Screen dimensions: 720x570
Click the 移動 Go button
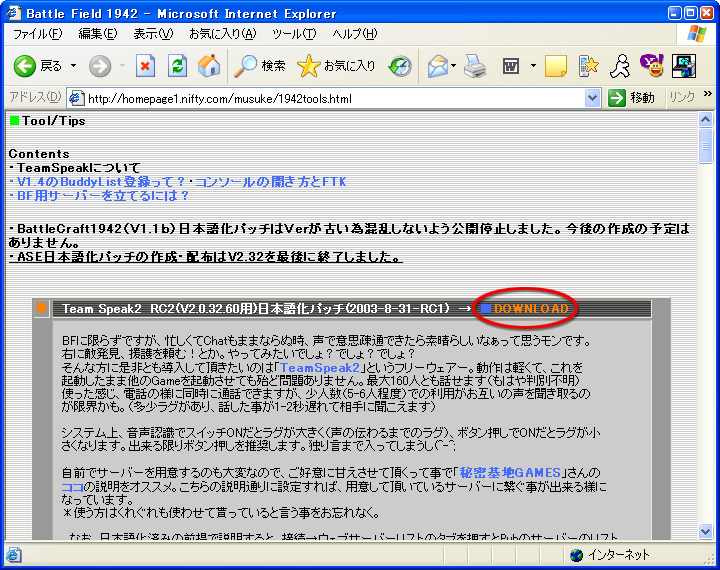(x=632, y=98)
